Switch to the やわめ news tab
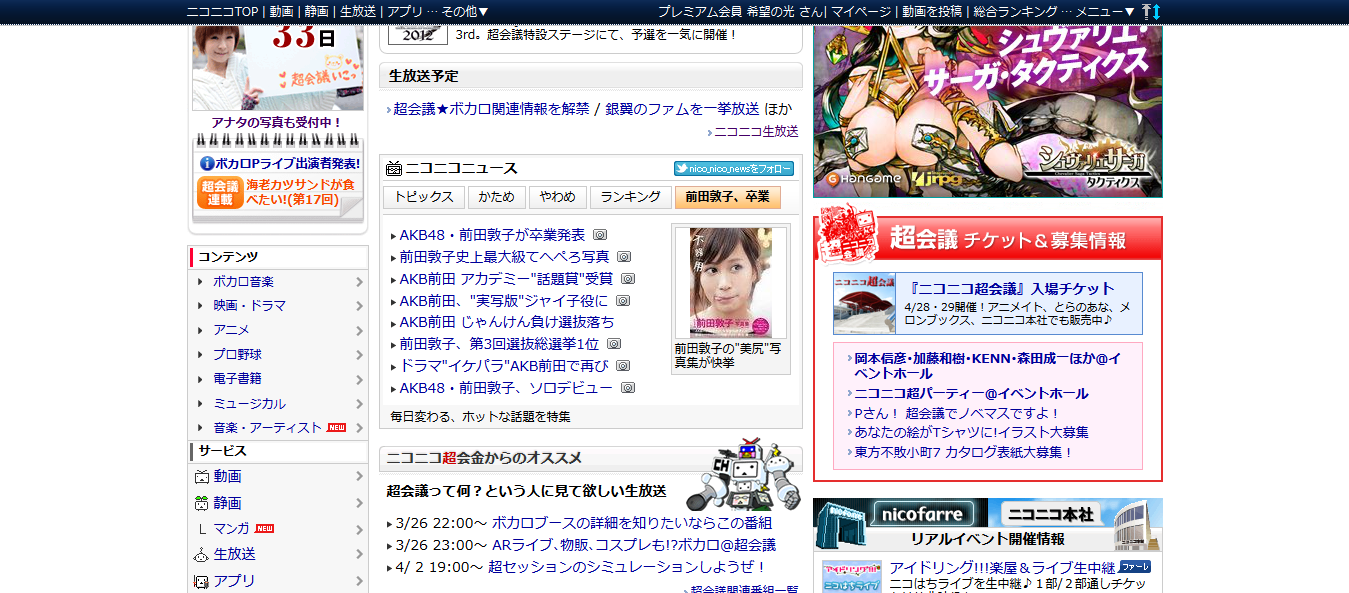The height and width of the screenshot is (593, 1349). pos(557,197)
